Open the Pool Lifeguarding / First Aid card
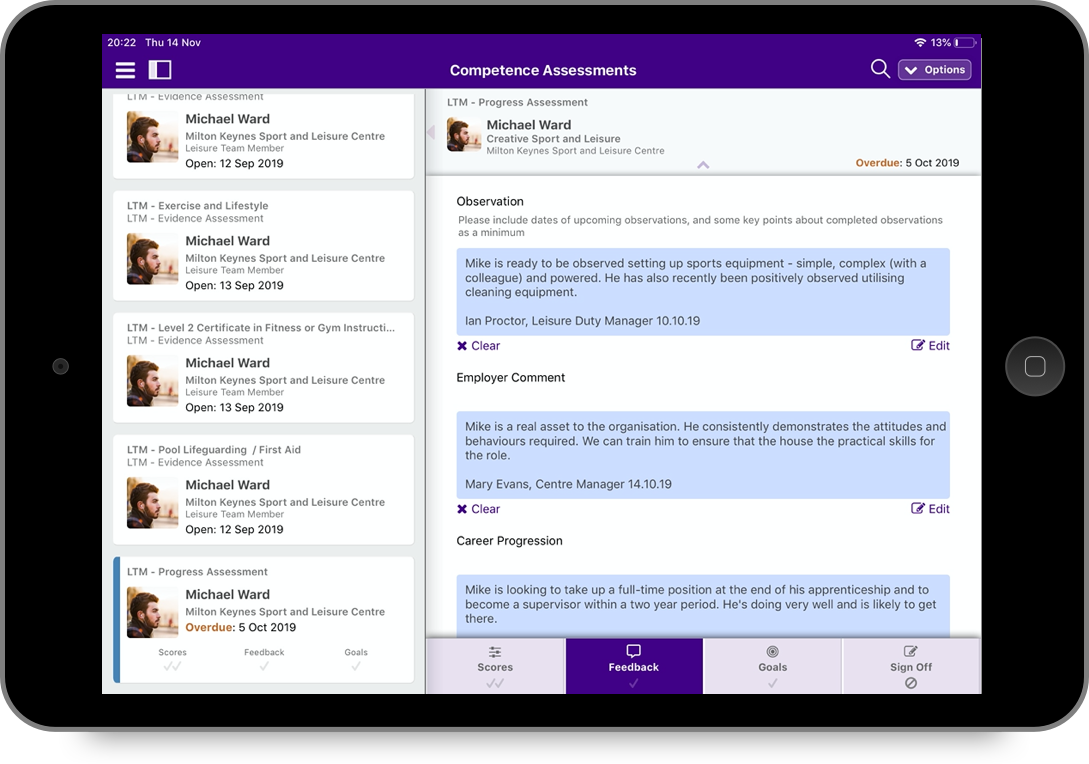The width and height of the screenshot is (1089, 764). (x=263, y=490)
